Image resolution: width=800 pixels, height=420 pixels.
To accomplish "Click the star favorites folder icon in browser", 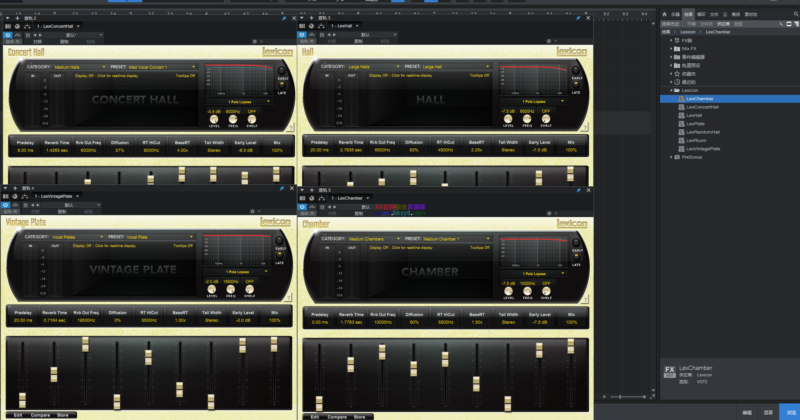I will (x=677, y=73).
